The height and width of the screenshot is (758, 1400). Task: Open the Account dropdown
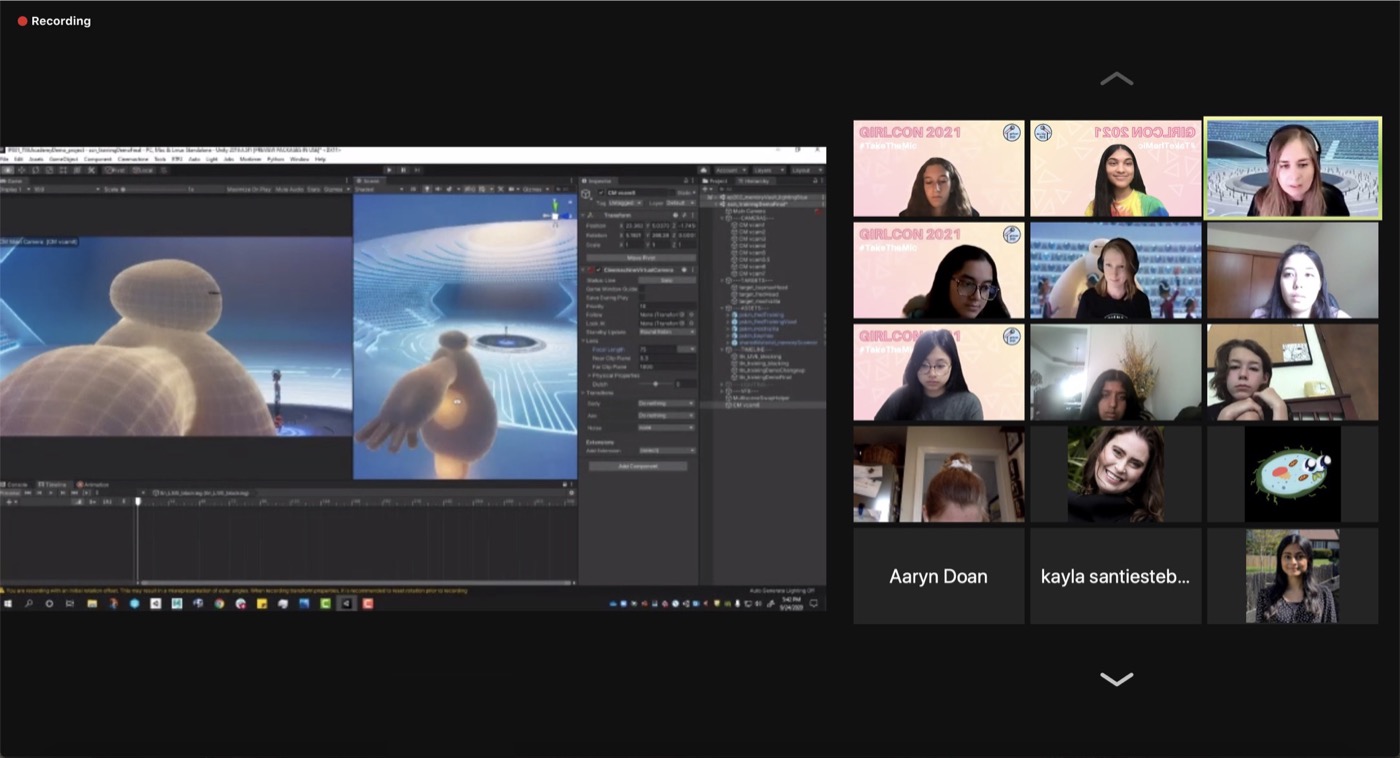(729, 170)
